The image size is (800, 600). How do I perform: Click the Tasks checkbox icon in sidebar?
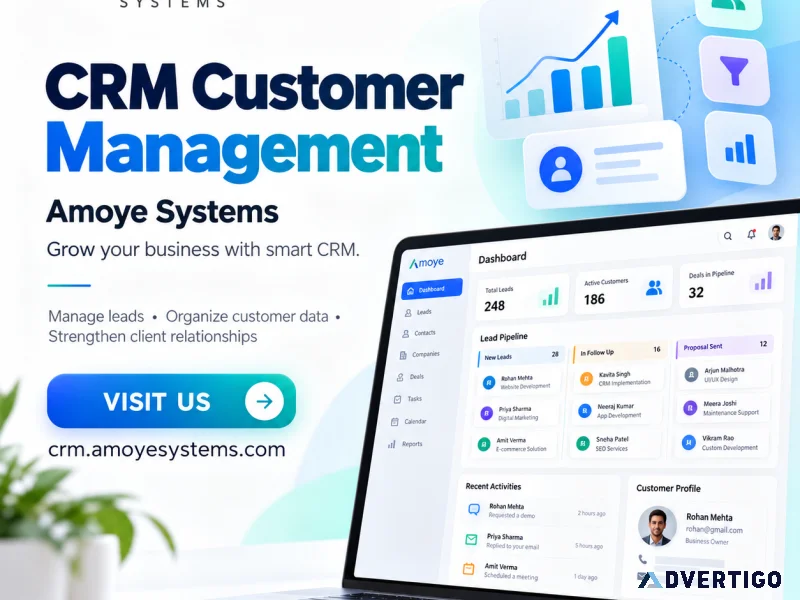click(397, 399)
